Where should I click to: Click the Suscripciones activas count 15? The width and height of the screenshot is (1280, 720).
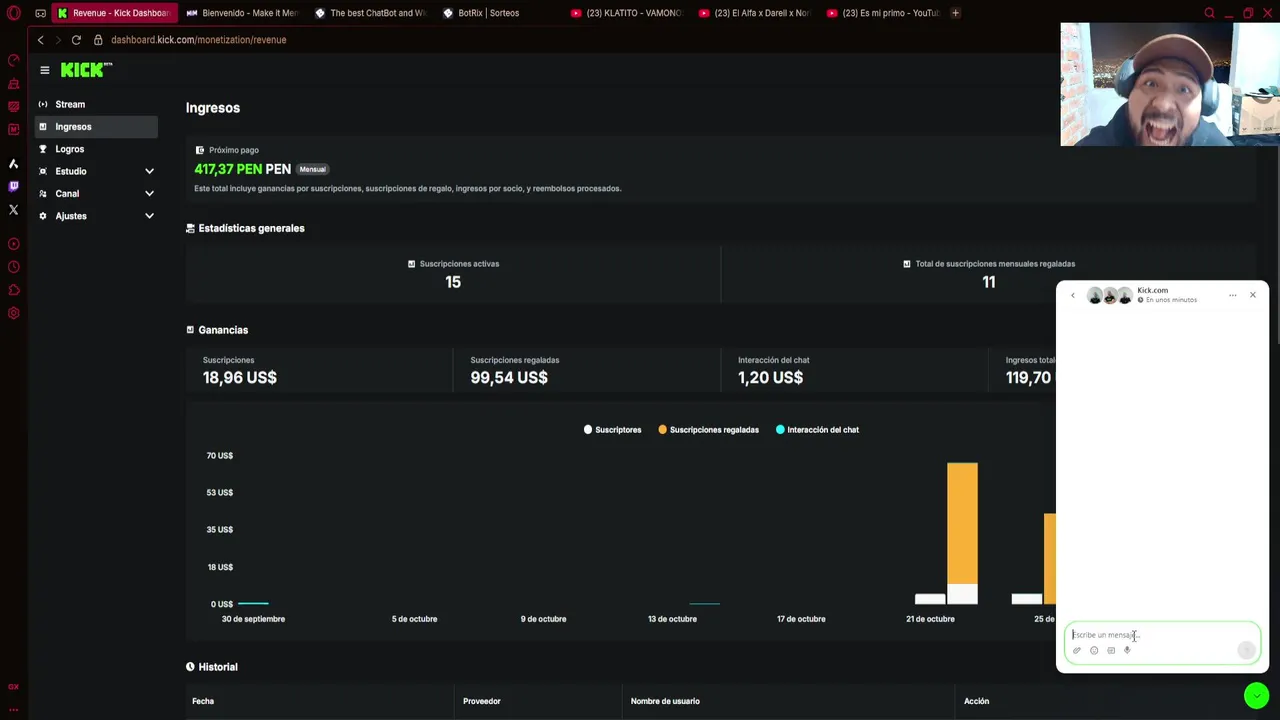tap(453, 282)
